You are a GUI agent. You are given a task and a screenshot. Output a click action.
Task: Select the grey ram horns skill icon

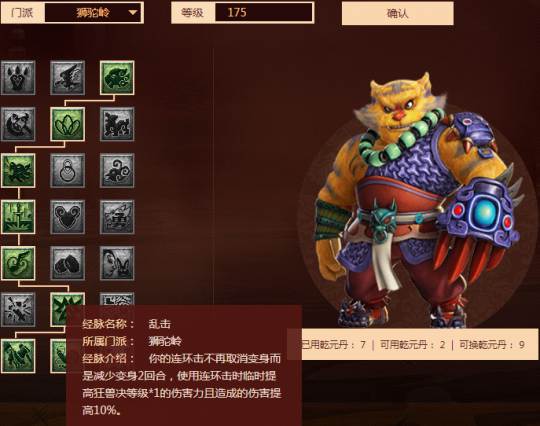point(68,217)
